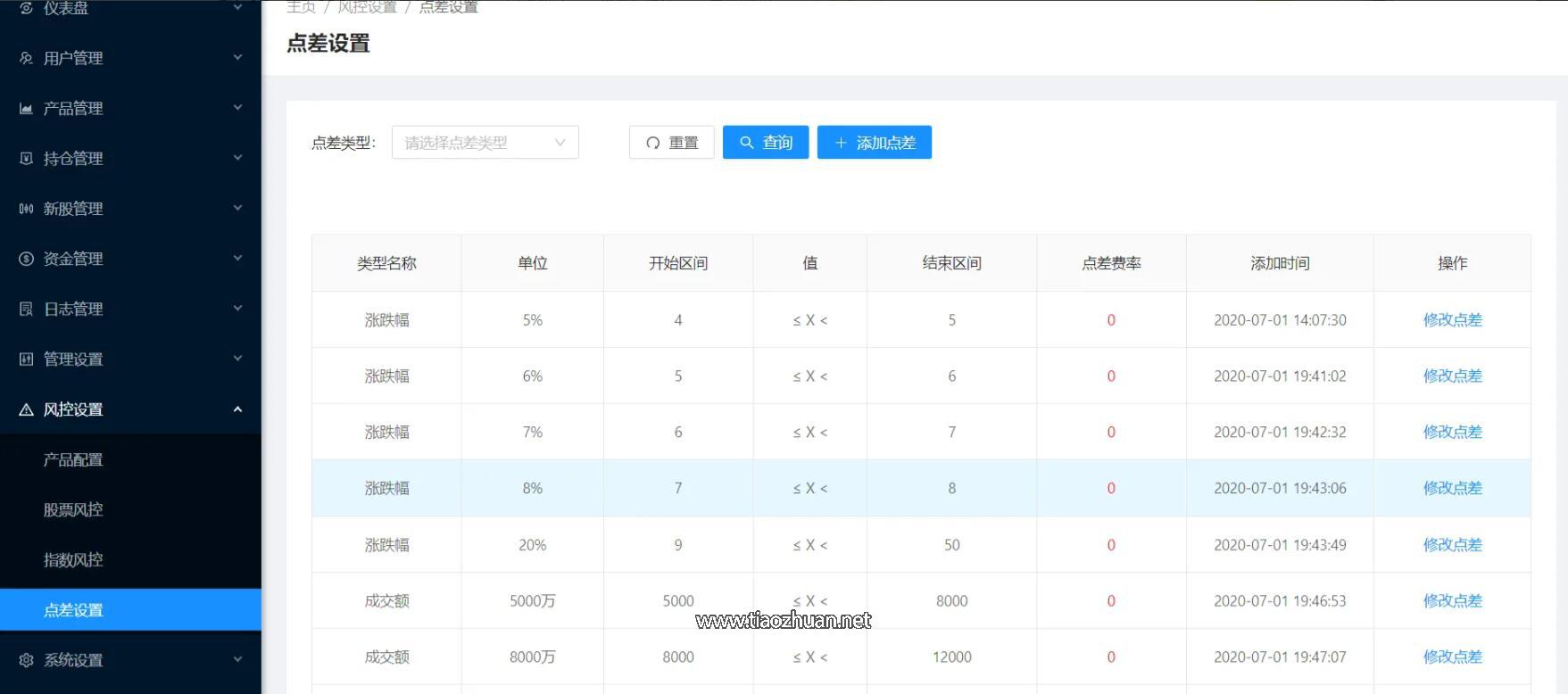Click the 结束区间 column header
The width and height of the screenshot is (1568, 694).
pyautogui.click(x=951, y=263)
